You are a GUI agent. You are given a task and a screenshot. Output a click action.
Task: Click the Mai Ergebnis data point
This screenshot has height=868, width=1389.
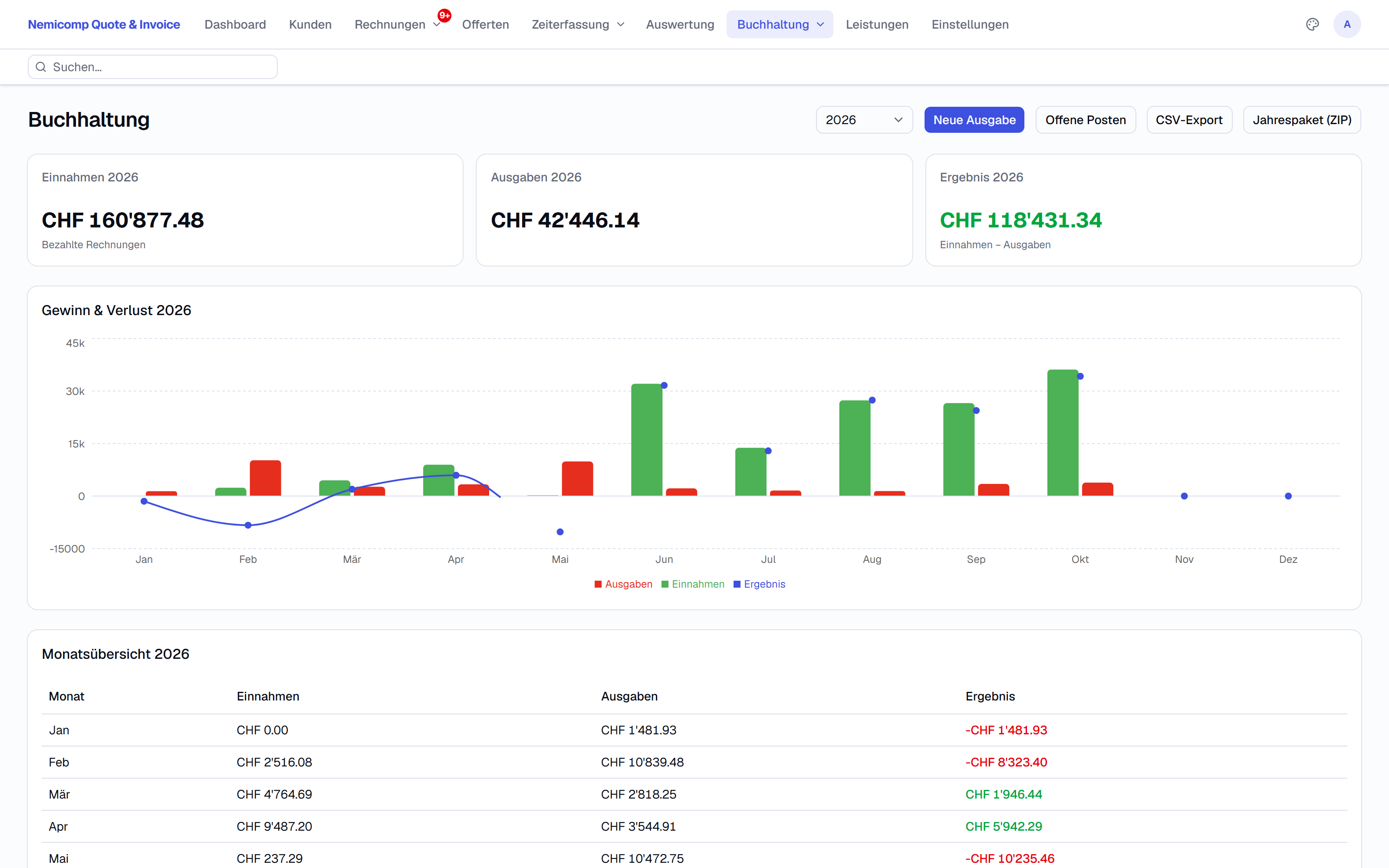(x=560, y=532)
